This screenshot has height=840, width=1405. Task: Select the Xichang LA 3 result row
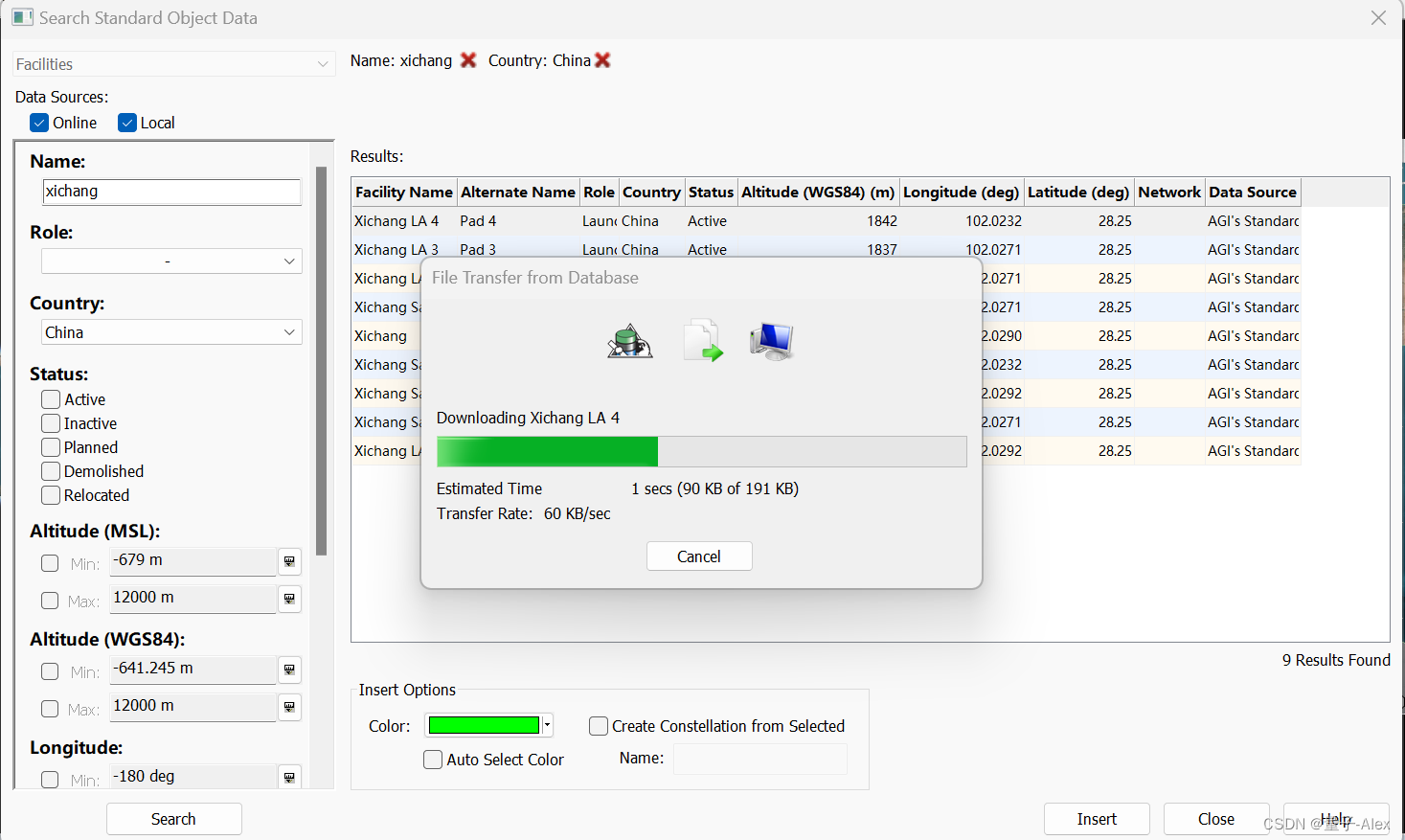coord(827,249)
